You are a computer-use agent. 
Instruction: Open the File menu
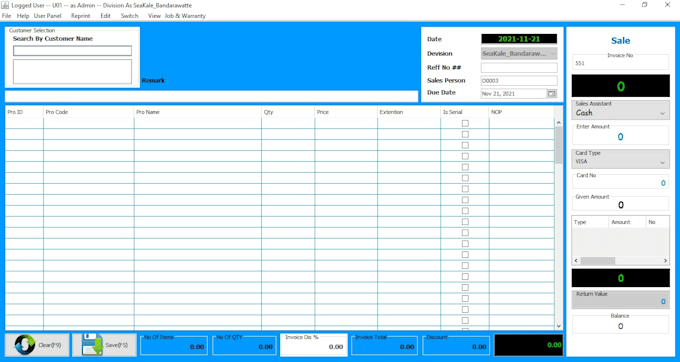[7, 16]
